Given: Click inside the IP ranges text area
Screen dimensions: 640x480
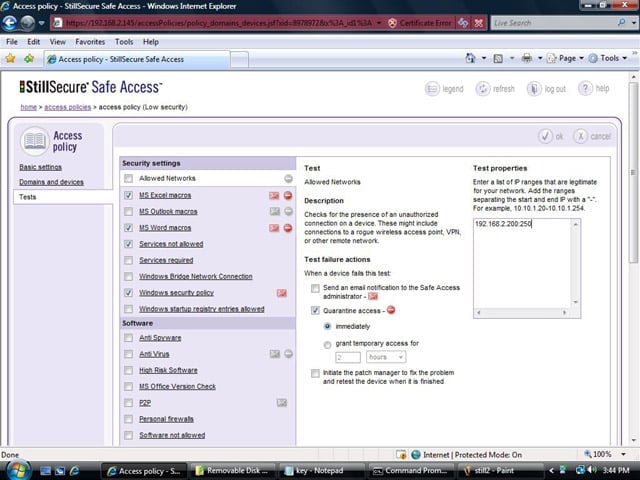Looking at the screenshot, I should point(523,264).
